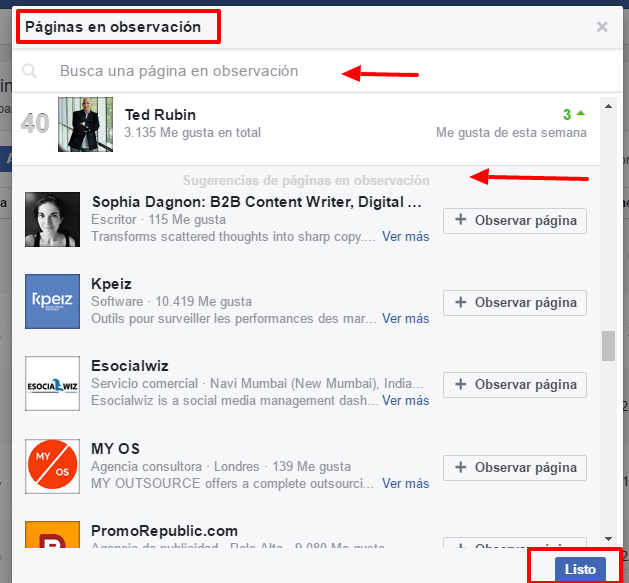The width and height of the screenshot is (629, 583).
Task: Click the green weekly likes count 3
Action: (567, 115)
